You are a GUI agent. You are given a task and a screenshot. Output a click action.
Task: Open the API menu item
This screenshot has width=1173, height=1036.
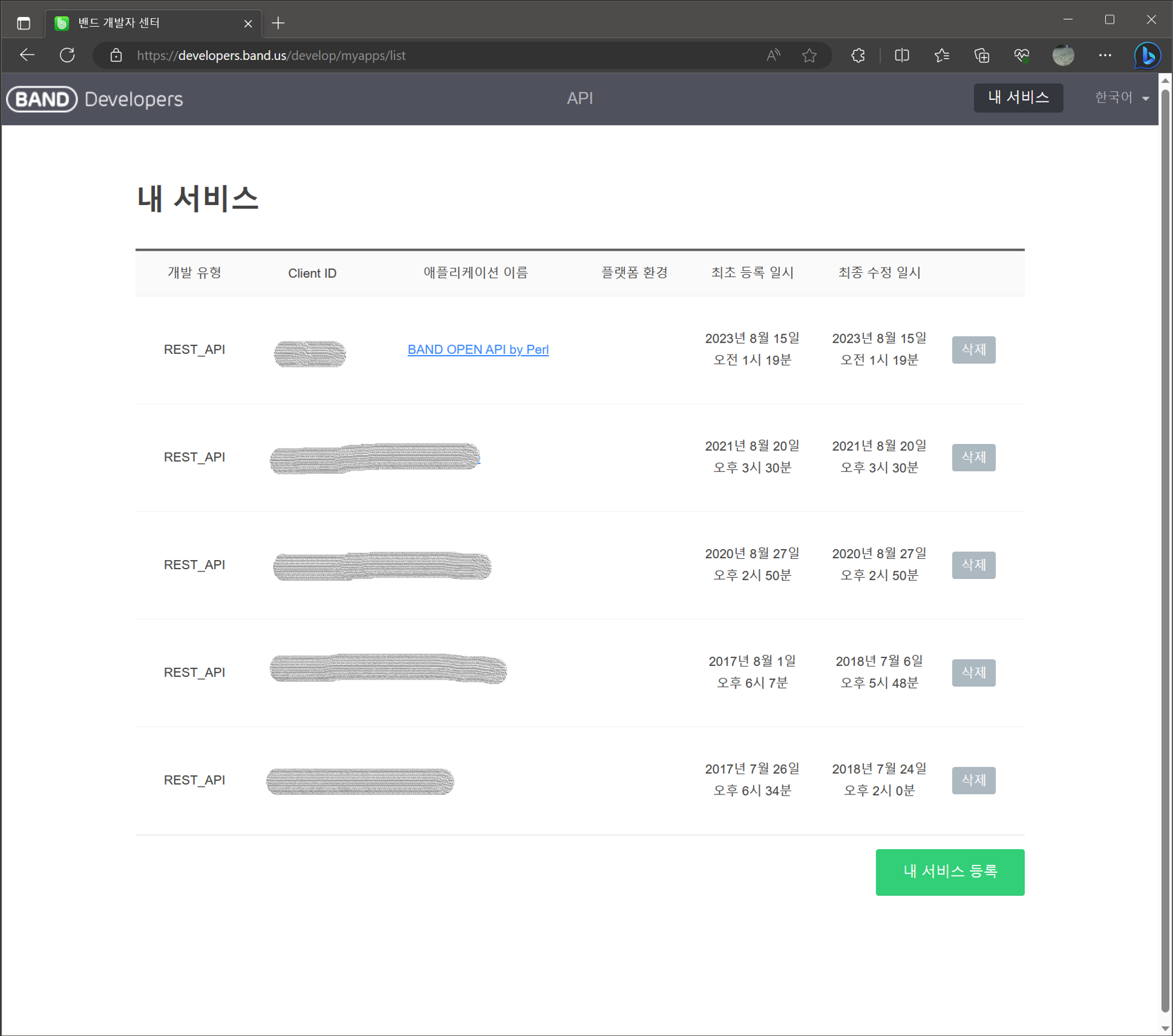point(580,98)
